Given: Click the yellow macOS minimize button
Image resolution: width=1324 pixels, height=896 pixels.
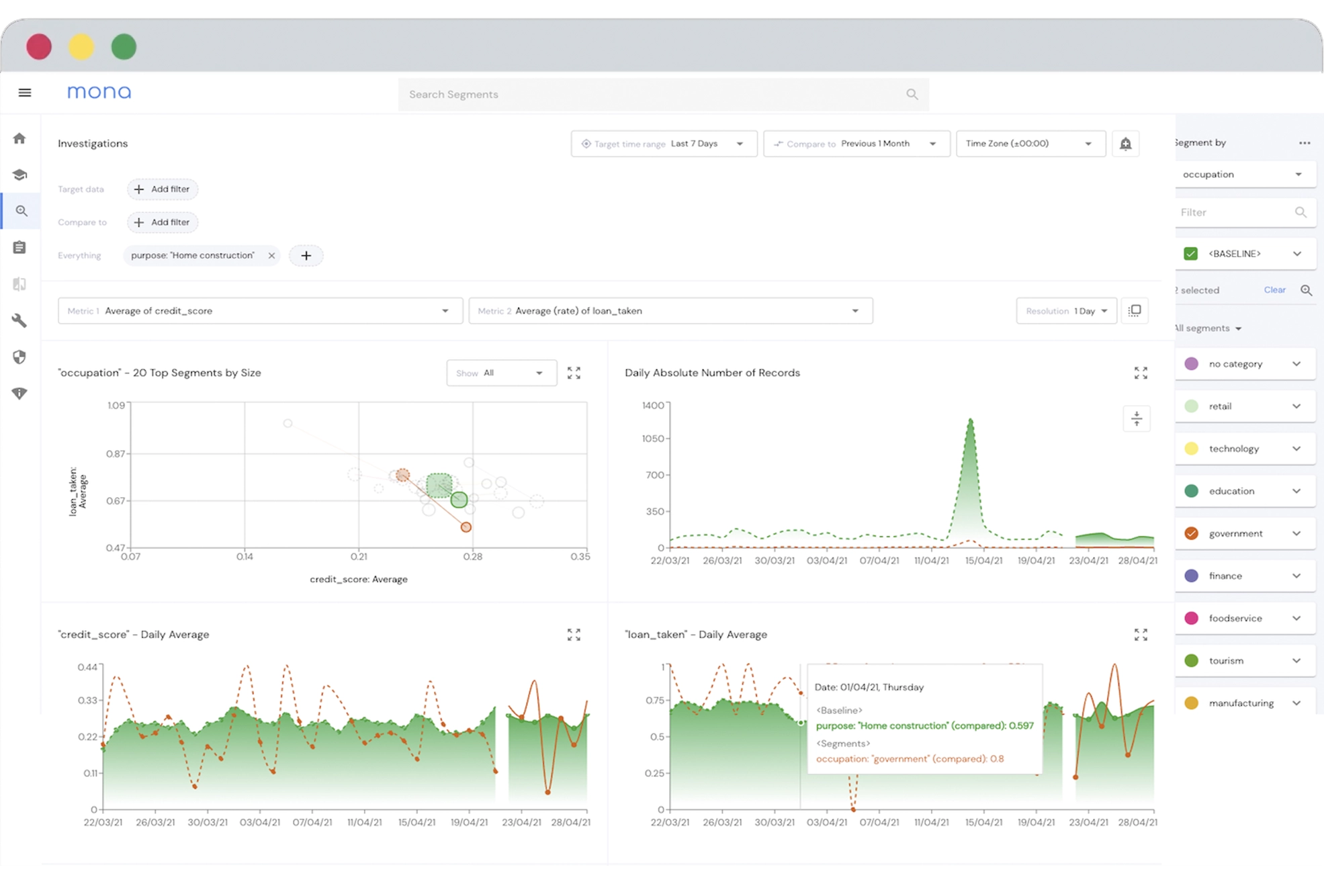Looking at the screenshot, I should pos(81,47).
